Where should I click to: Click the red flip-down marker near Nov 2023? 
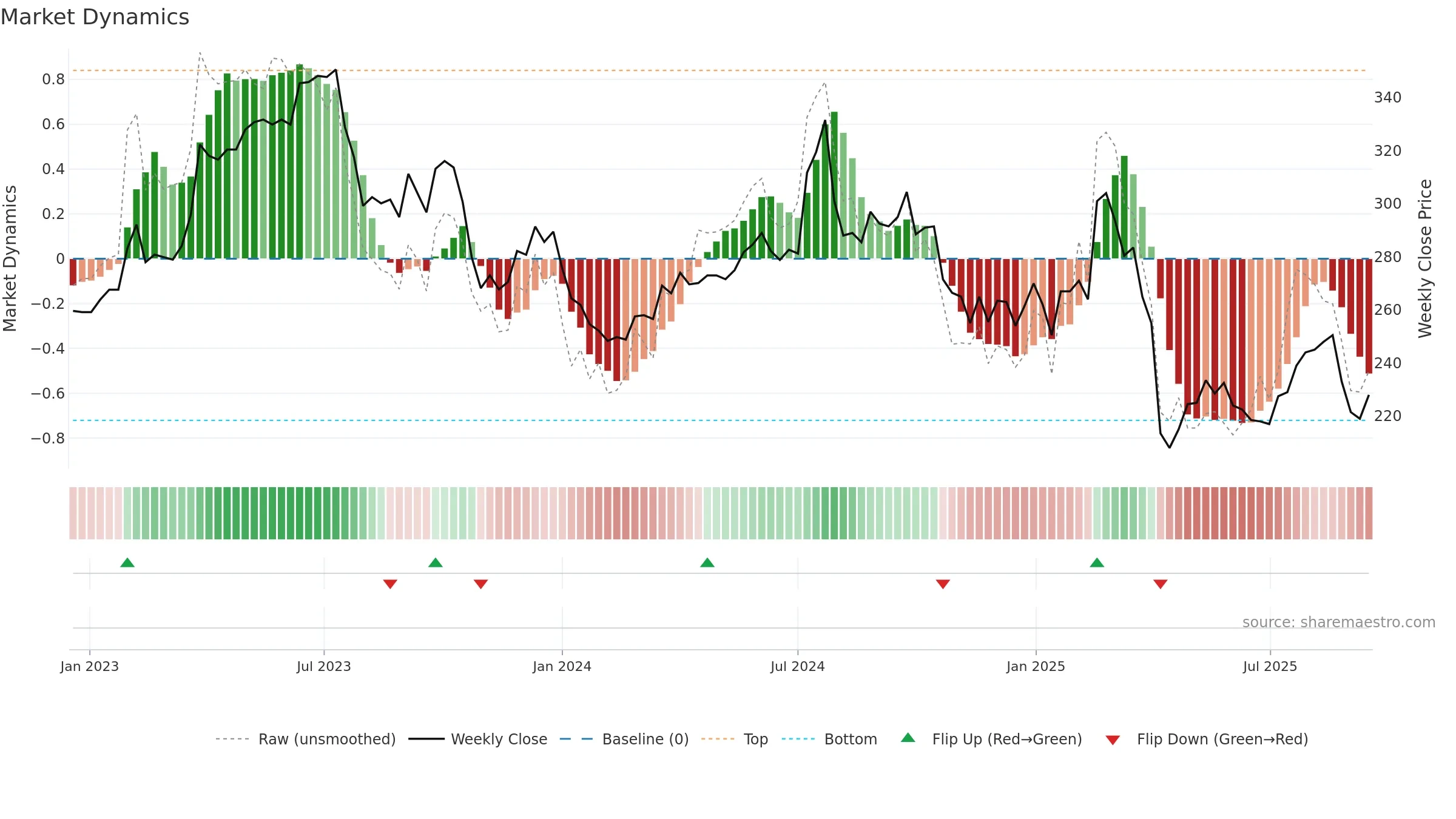click(x=481, y=584)
